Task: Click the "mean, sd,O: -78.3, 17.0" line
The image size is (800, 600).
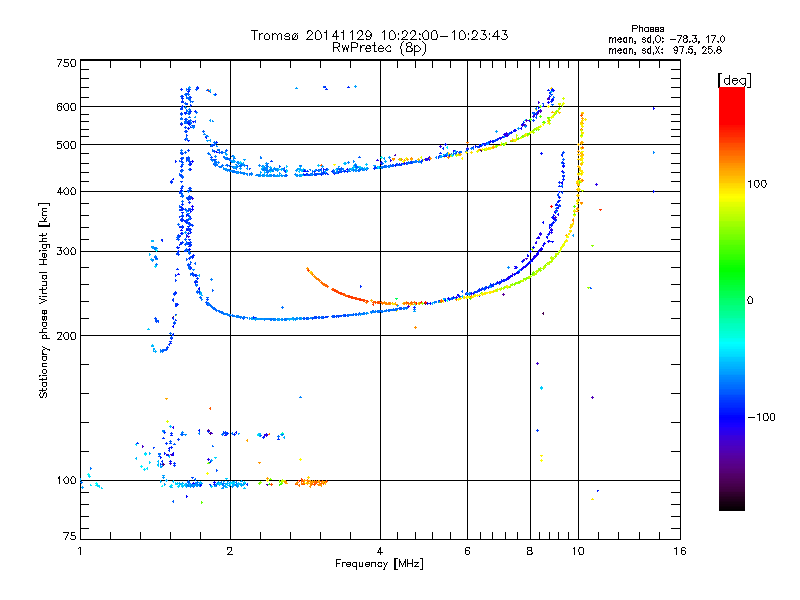Action: point(666,39)
